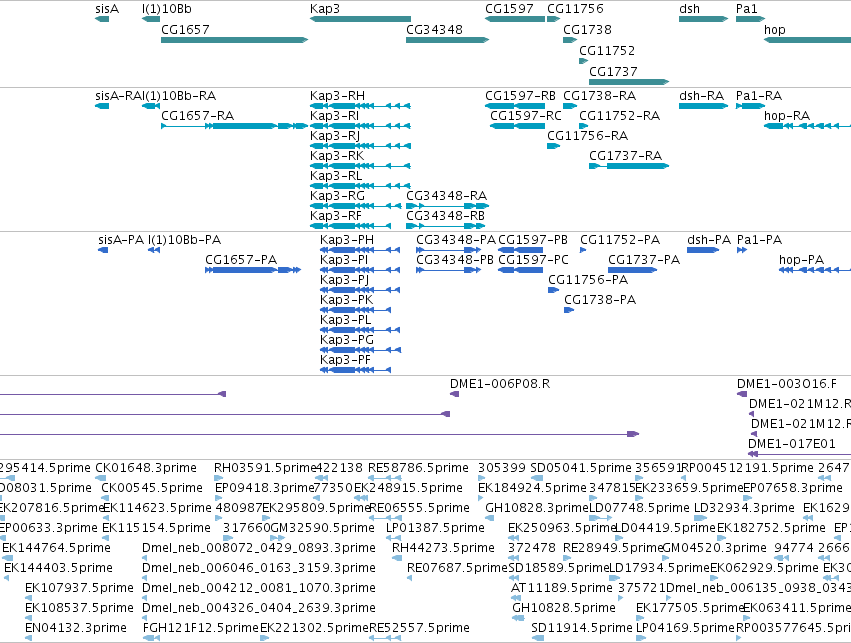
Task: Click the Kap3-RI transcript label
Action: (x=334, y=116)
